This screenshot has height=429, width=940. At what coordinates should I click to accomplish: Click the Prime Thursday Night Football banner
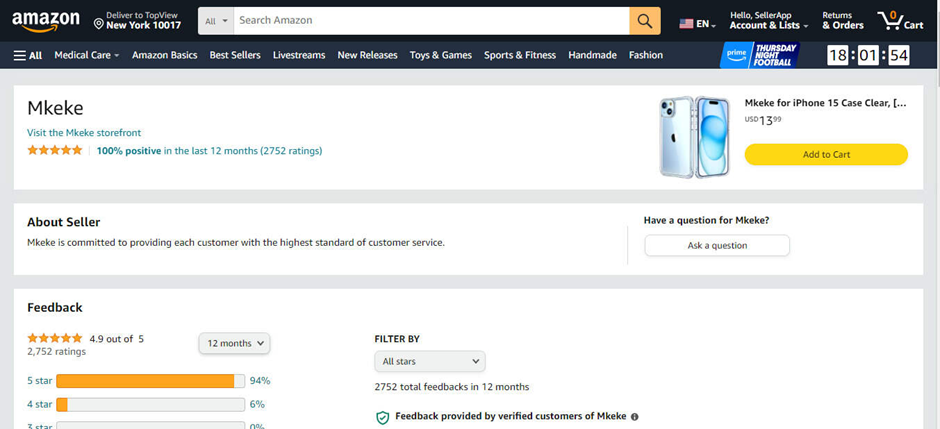pyautogui.click(x=760, y=55)
